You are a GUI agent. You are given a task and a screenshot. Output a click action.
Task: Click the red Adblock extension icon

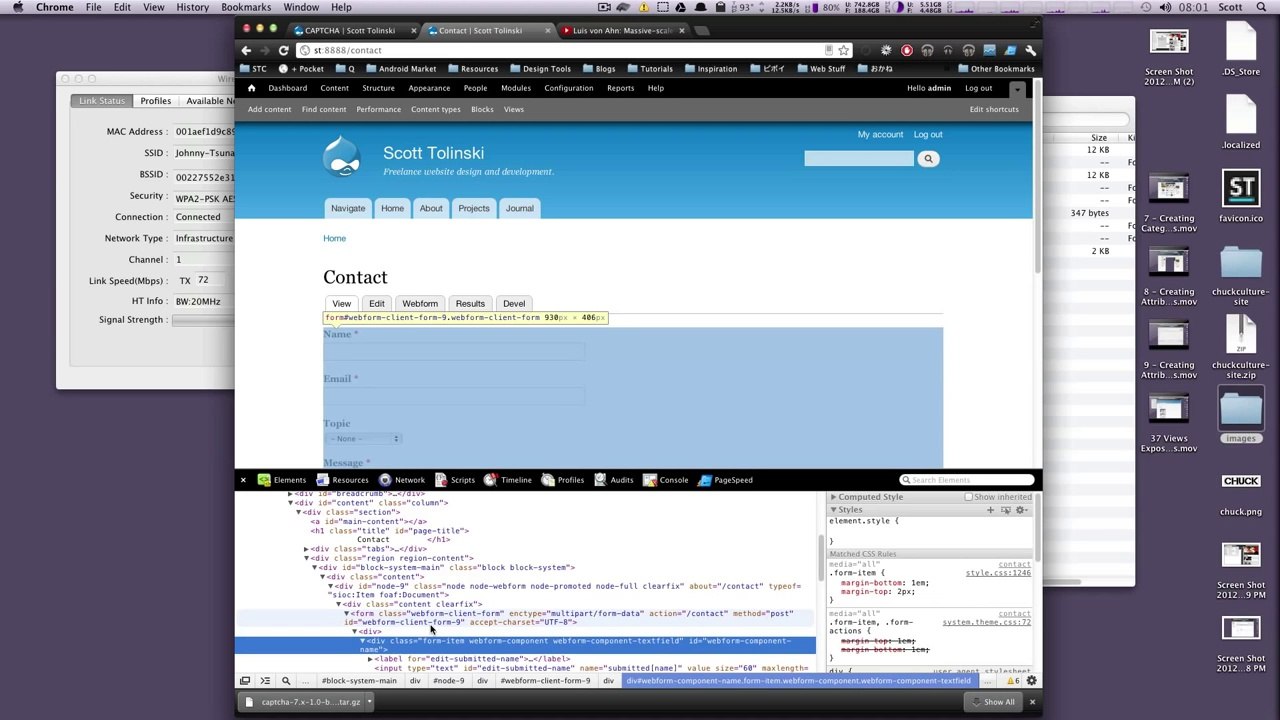[907, 50]
